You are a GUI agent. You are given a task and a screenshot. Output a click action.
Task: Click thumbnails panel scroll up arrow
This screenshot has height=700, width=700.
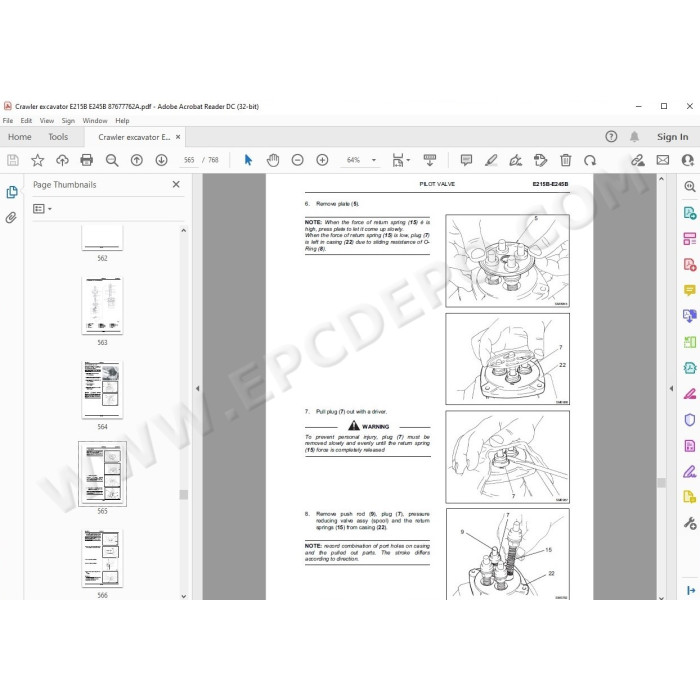pyautogui.click(x=183, y=230)
